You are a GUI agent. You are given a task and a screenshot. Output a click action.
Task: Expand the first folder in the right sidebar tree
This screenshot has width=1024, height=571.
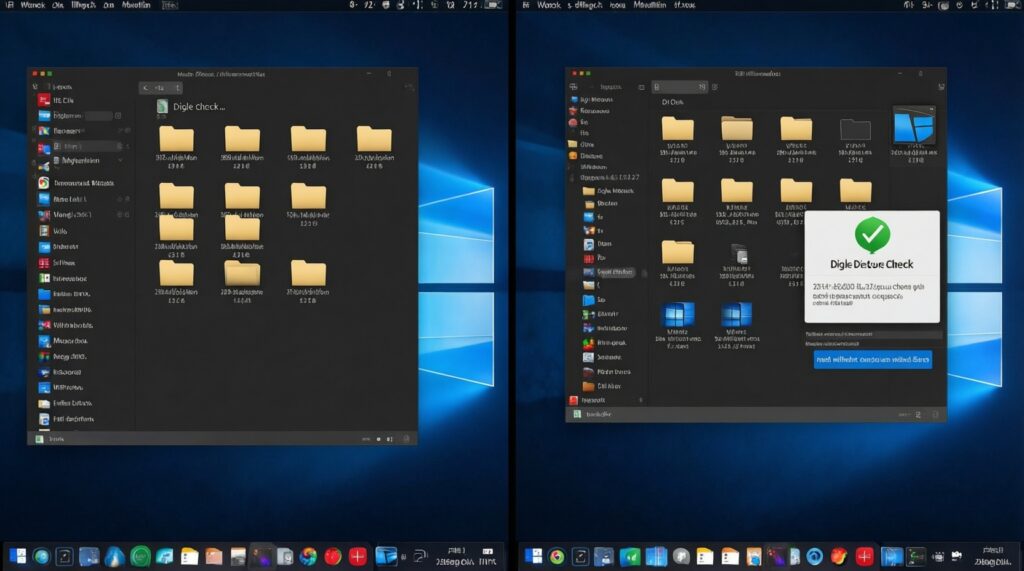click(587, 190)
